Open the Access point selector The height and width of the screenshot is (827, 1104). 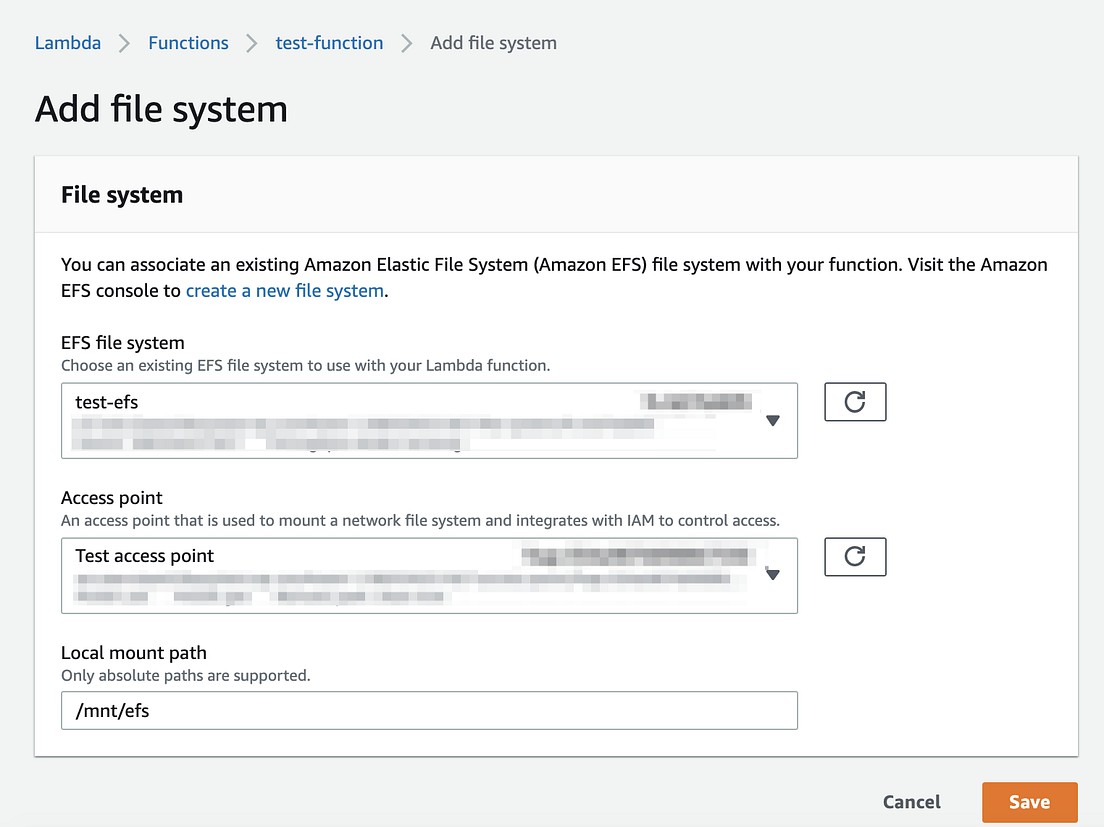(x=429, y=575)
